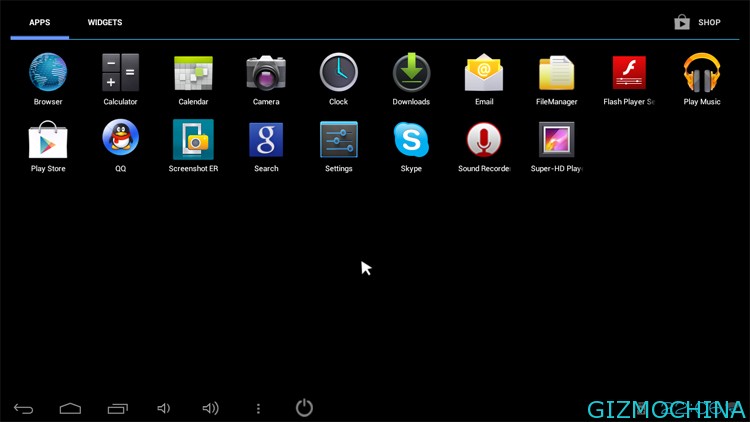Launch Flash Player Settings icon

(629, 74)
